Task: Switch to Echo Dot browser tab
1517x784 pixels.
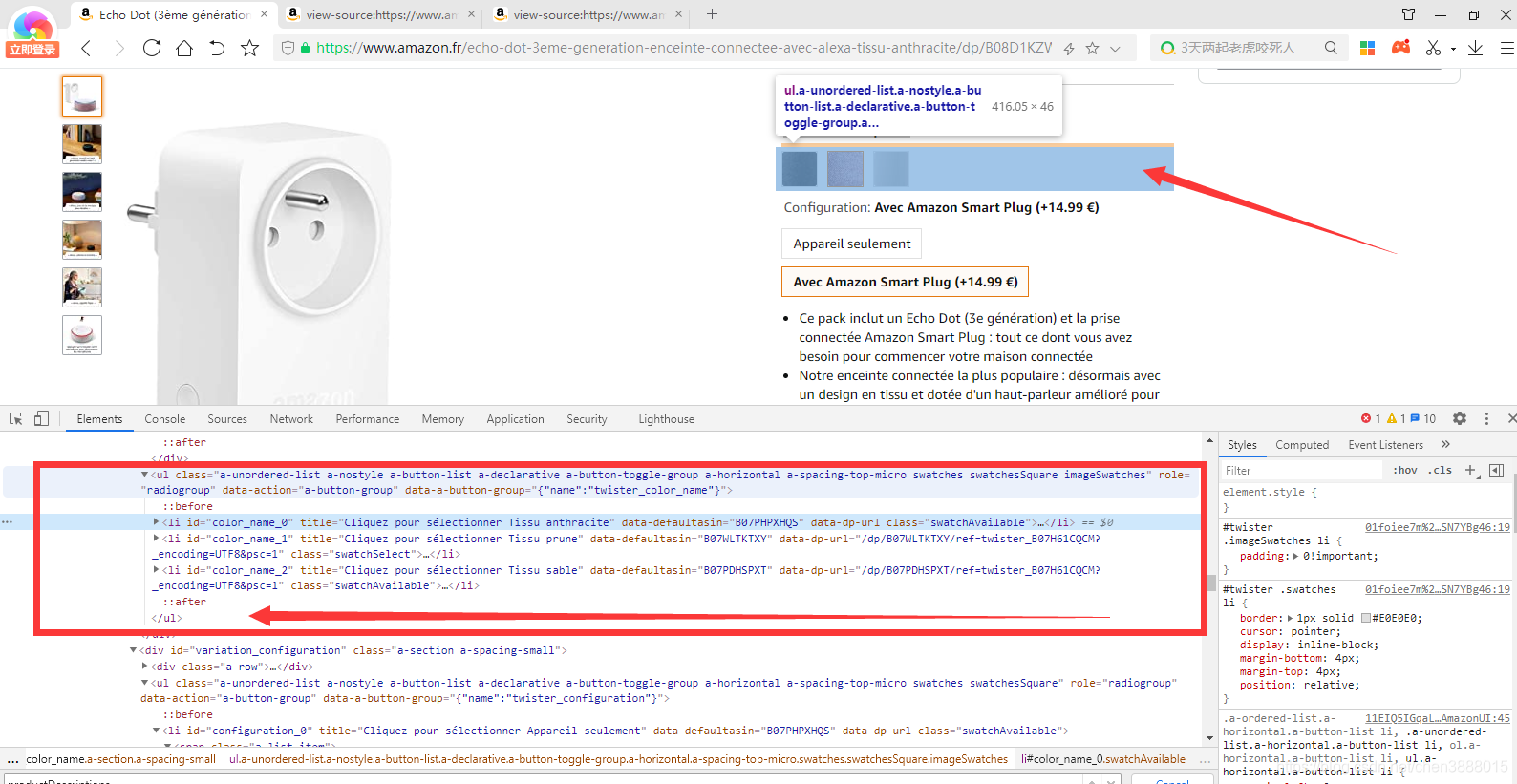Action: (x=174, y=14)
